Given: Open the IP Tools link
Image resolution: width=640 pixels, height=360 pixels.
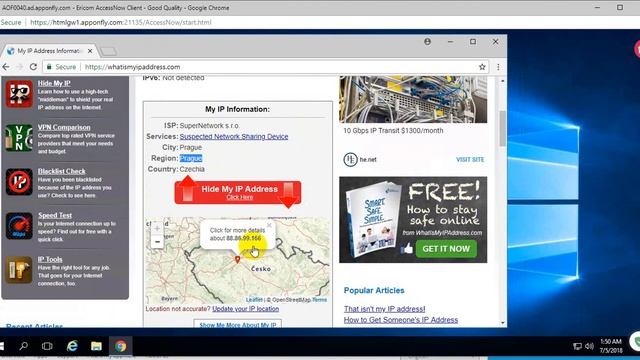Looking at the screenshot, I should click(x=50, y=260).
